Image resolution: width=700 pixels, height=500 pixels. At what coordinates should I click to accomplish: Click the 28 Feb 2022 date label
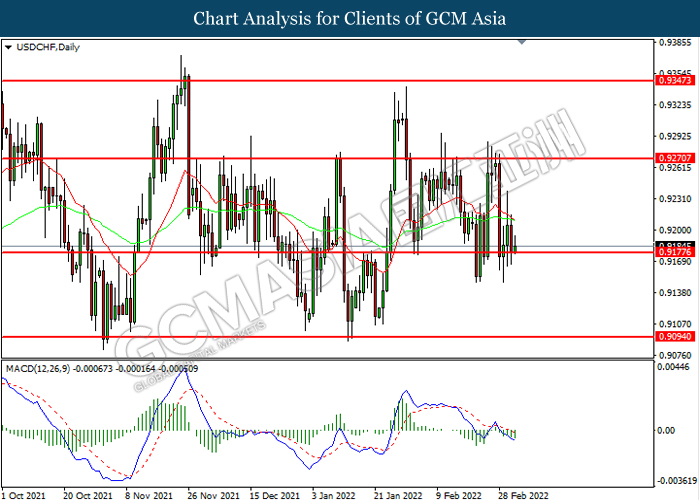523,495
